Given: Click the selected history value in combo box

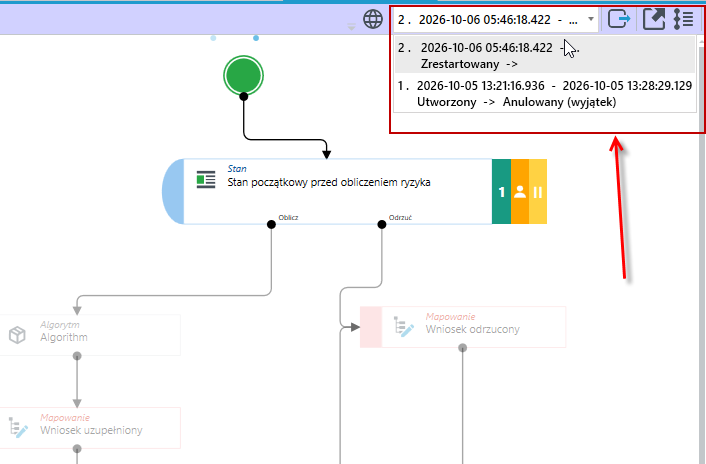Looking at the screenshot, I should (x=488, y=20).
